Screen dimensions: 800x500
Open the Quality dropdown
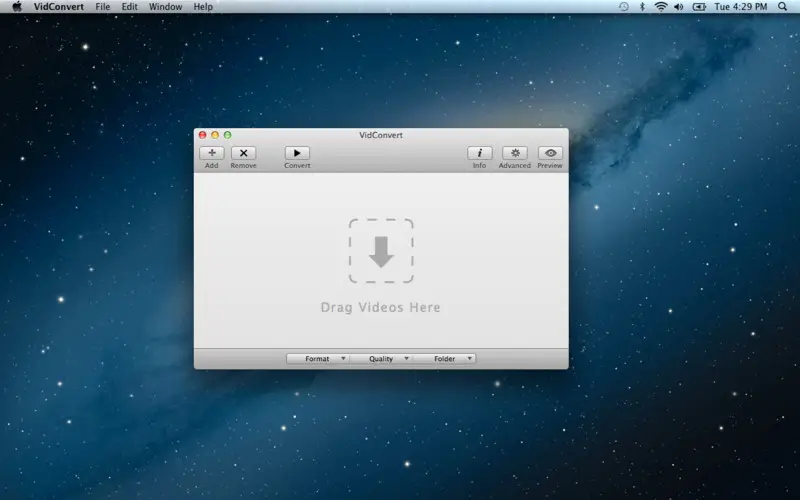[x=382, y=359]
